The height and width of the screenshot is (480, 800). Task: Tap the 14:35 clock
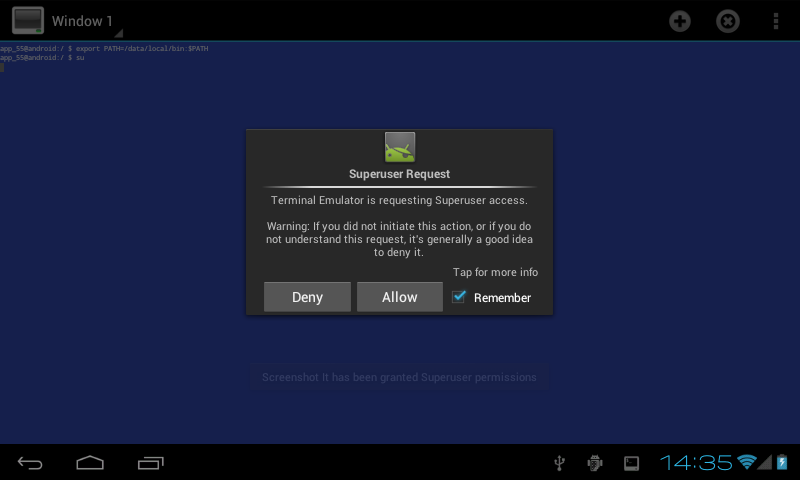(x=696, y=463)
